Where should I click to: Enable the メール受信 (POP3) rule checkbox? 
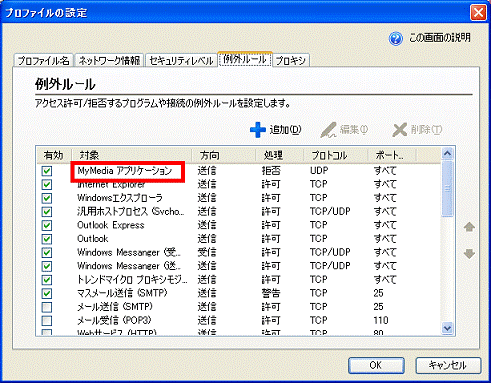click(47, 321)
